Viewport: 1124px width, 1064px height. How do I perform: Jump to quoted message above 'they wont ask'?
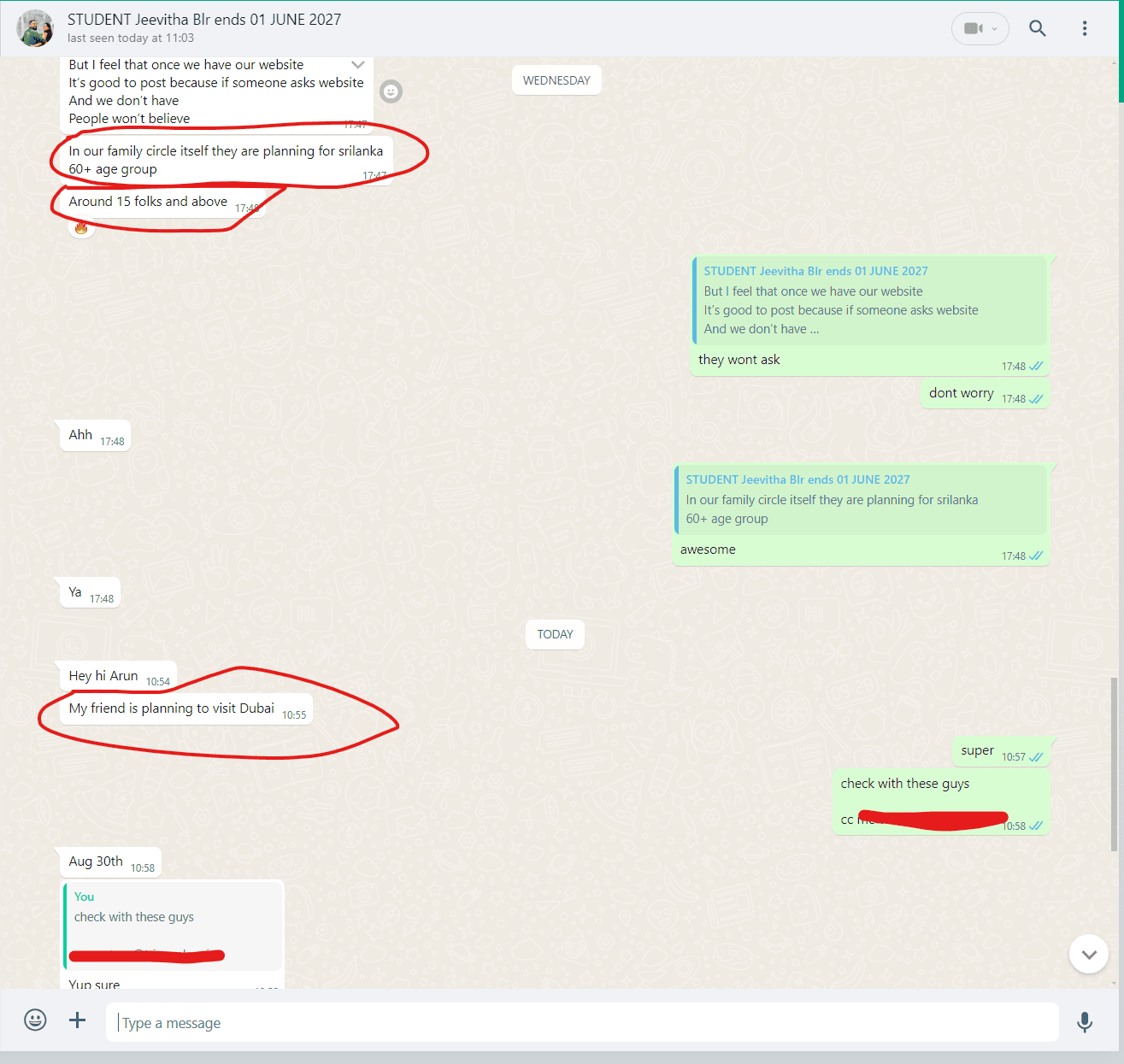click(869, 301)
